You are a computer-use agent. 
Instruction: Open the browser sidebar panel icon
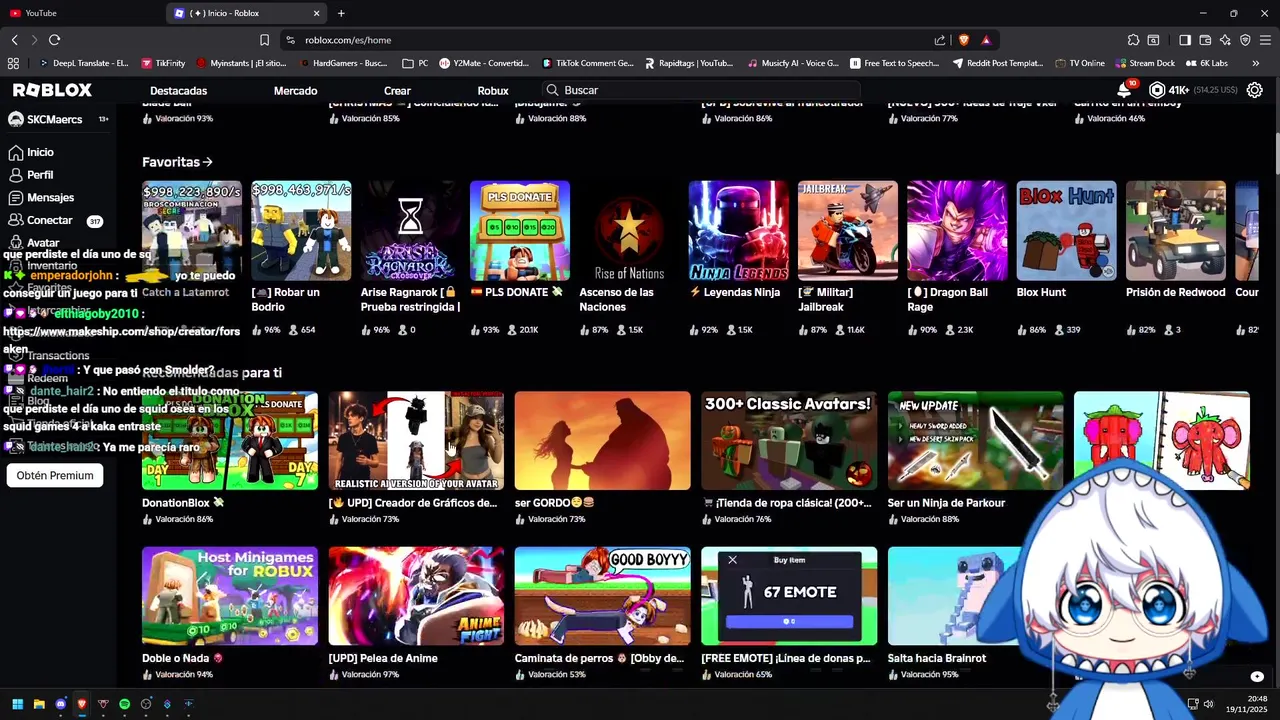(1185, 40)
